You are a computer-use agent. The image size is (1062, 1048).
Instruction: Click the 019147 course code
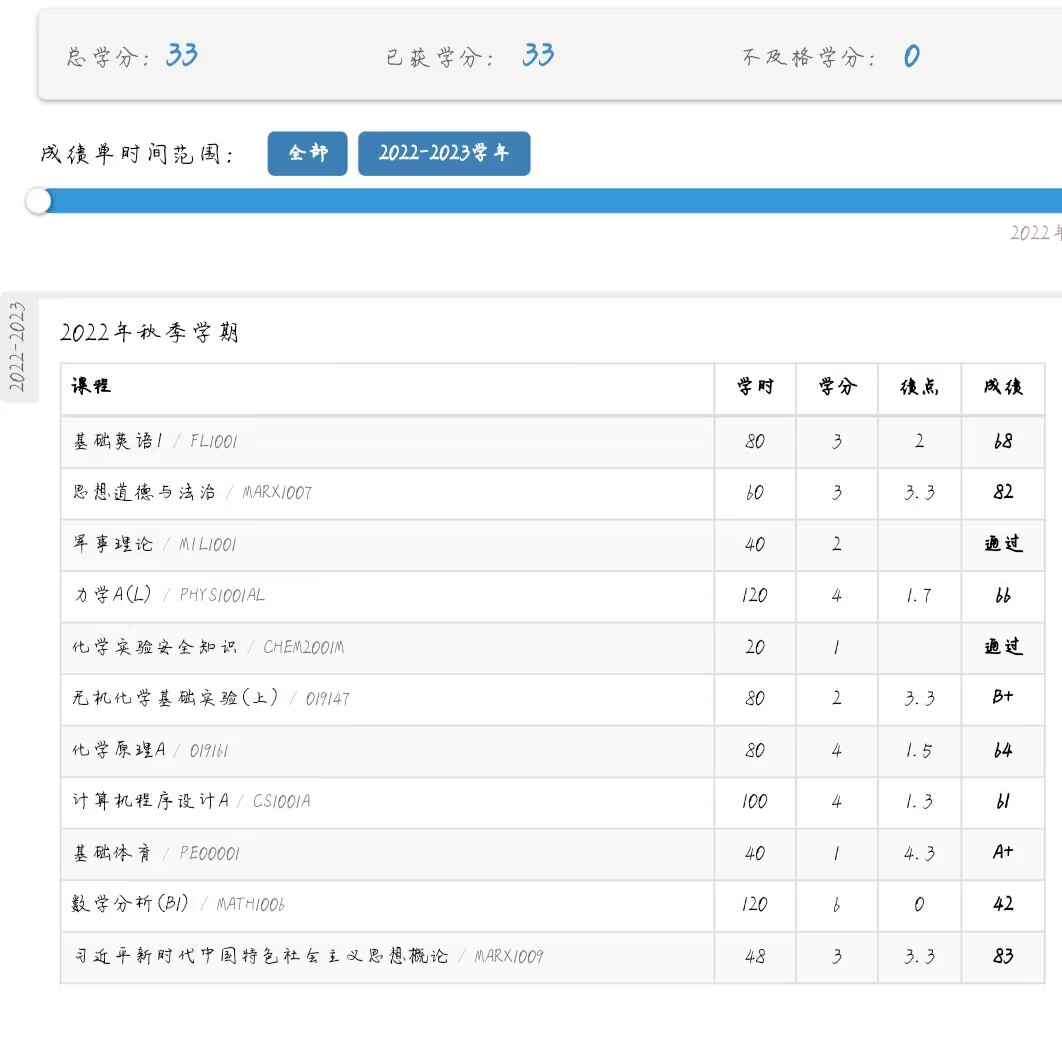(x=327, y=698)
